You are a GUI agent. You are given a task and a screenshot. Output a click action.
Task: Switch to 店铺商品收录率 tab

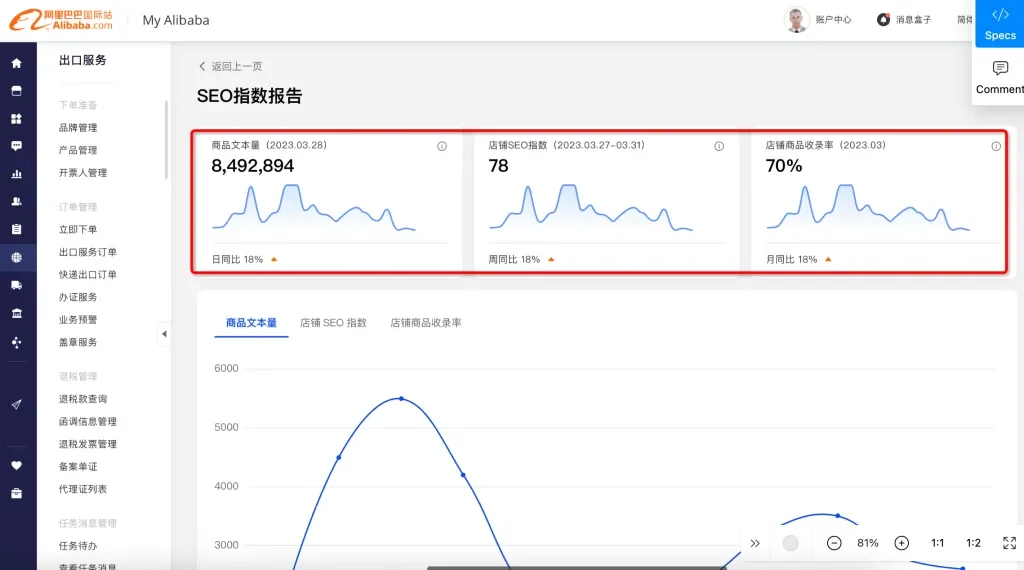[425, 323]
